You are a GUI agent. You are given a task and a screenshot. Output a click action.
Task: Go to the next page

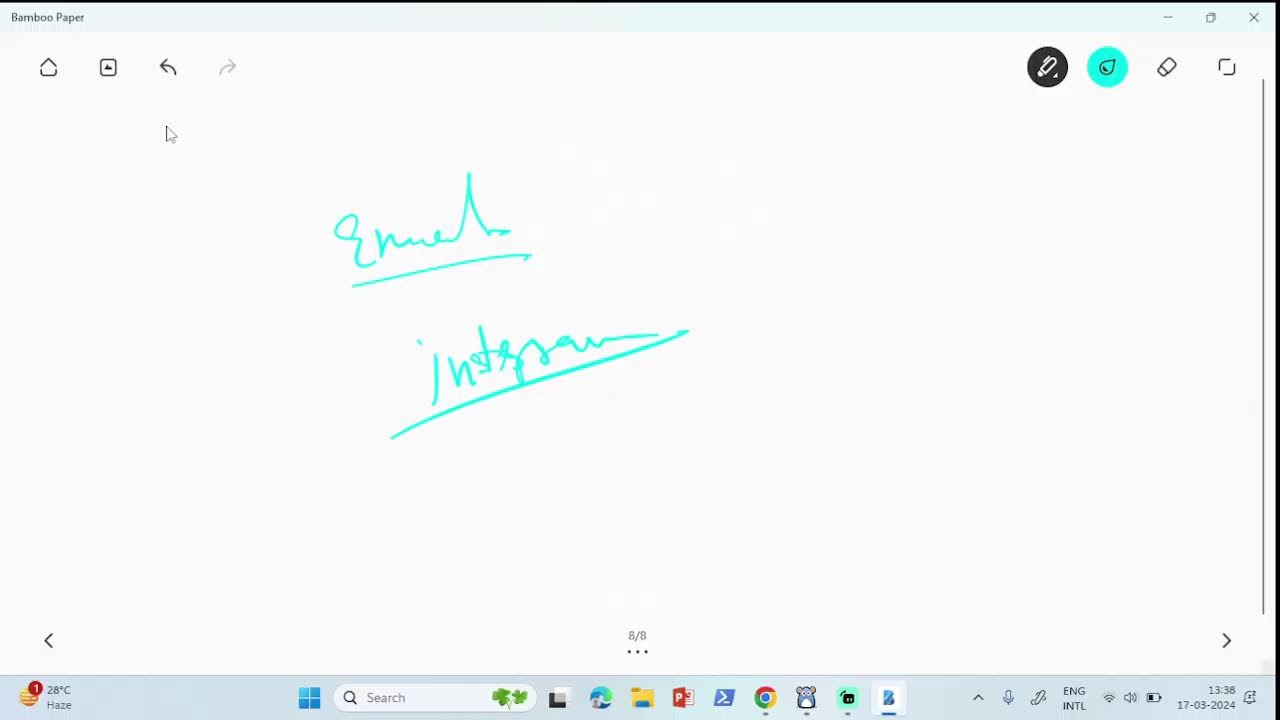pyautogui.click(x=1226, y=640)
